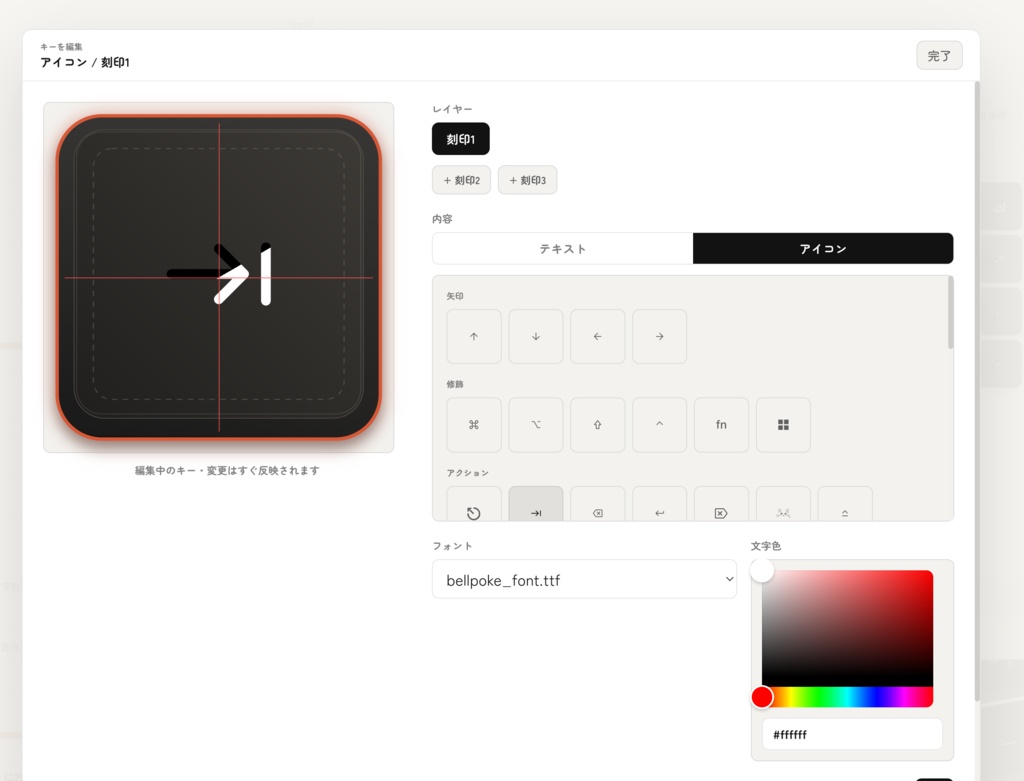This screenshot has height=781, width=1024.
Task: Select the rotate-back escape icon
Action: click(473, 504)
